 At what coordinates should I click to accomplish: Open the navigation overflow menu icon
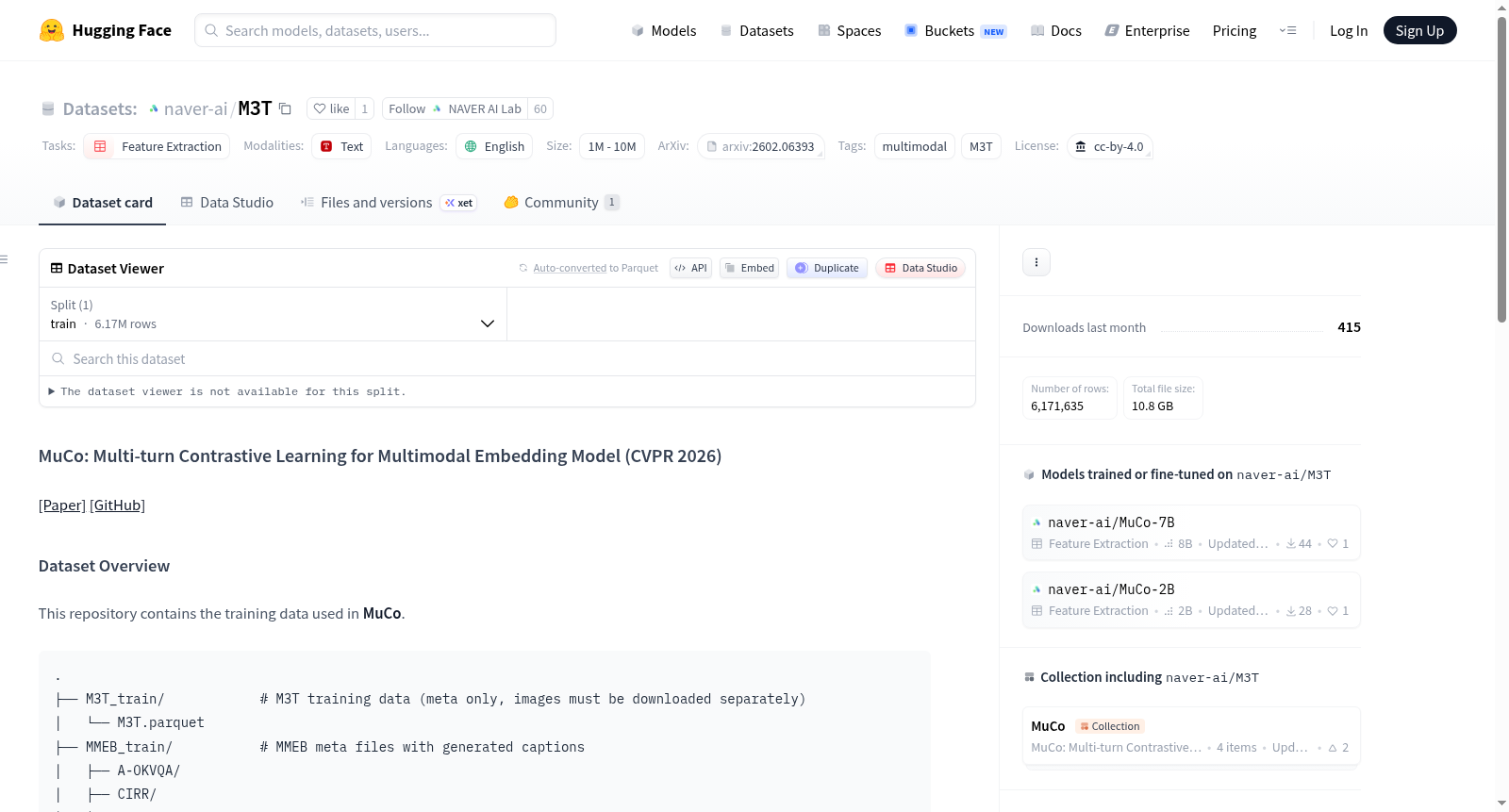click(x=1287, y=30)
